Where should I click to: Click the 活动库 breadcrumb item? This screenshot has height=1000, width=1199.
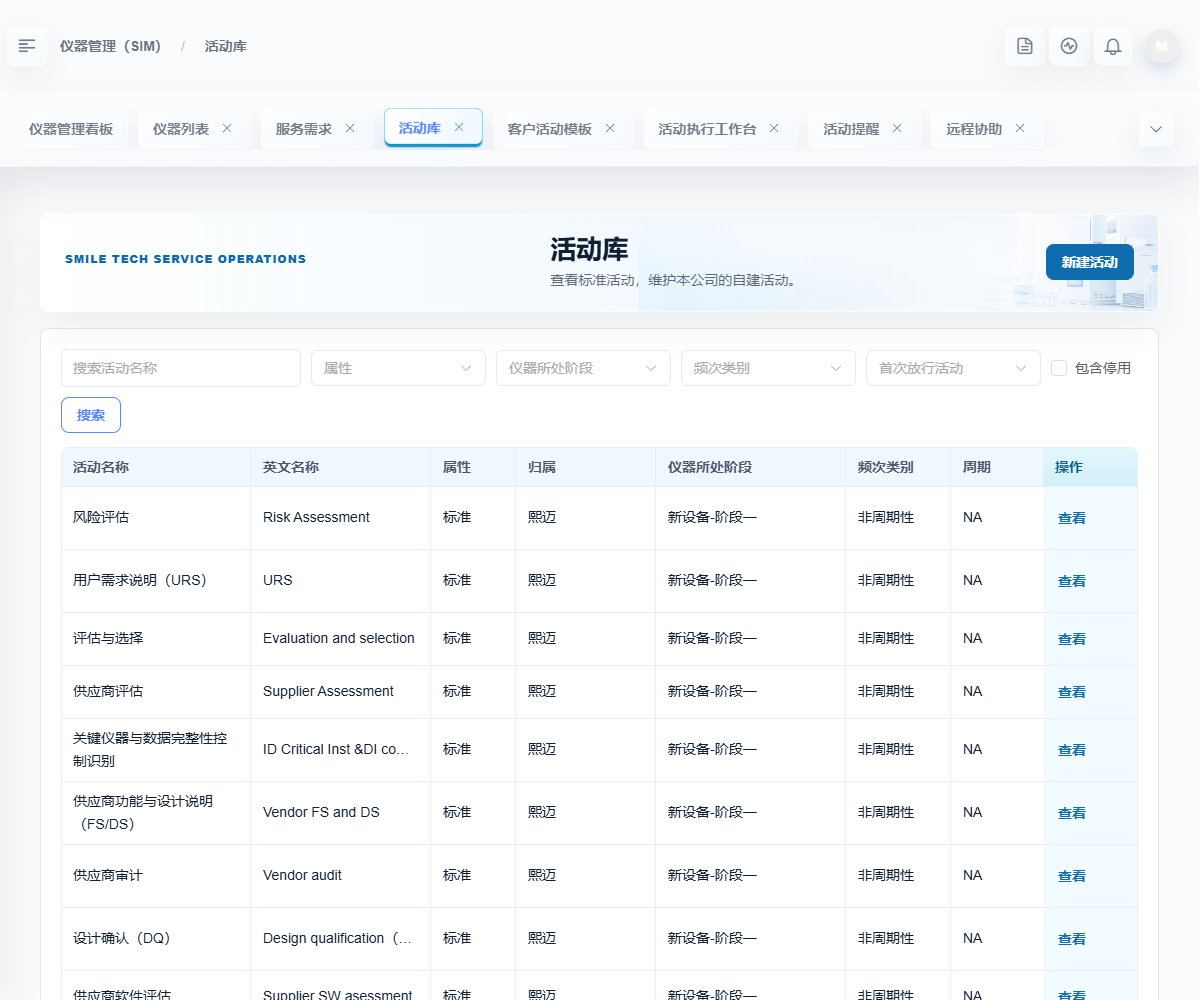click(x=226, y=46)
